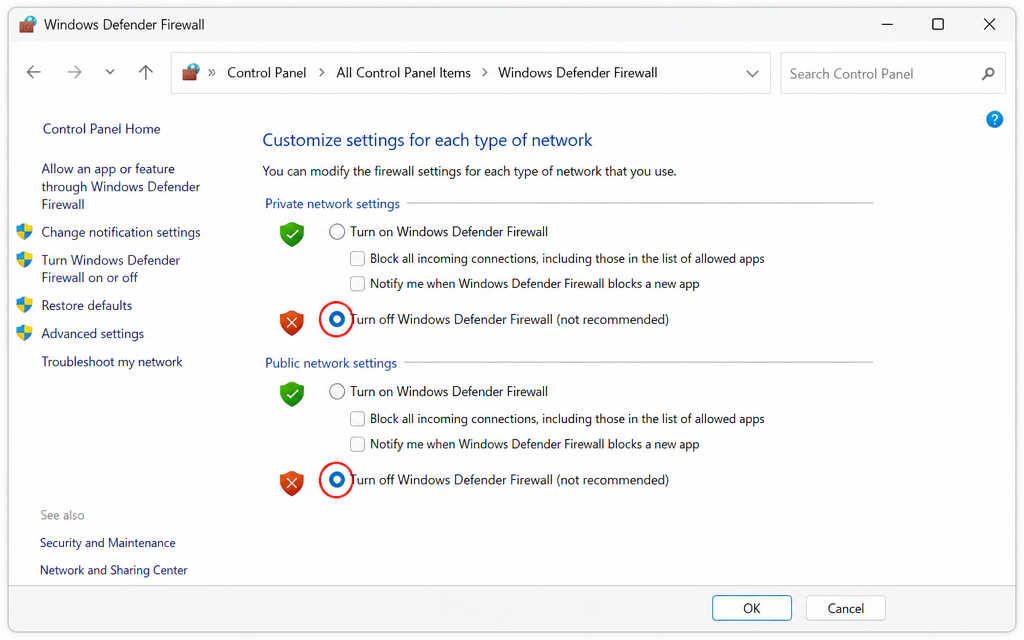Click the firewall icon in the address bar

tap(190, 72)
